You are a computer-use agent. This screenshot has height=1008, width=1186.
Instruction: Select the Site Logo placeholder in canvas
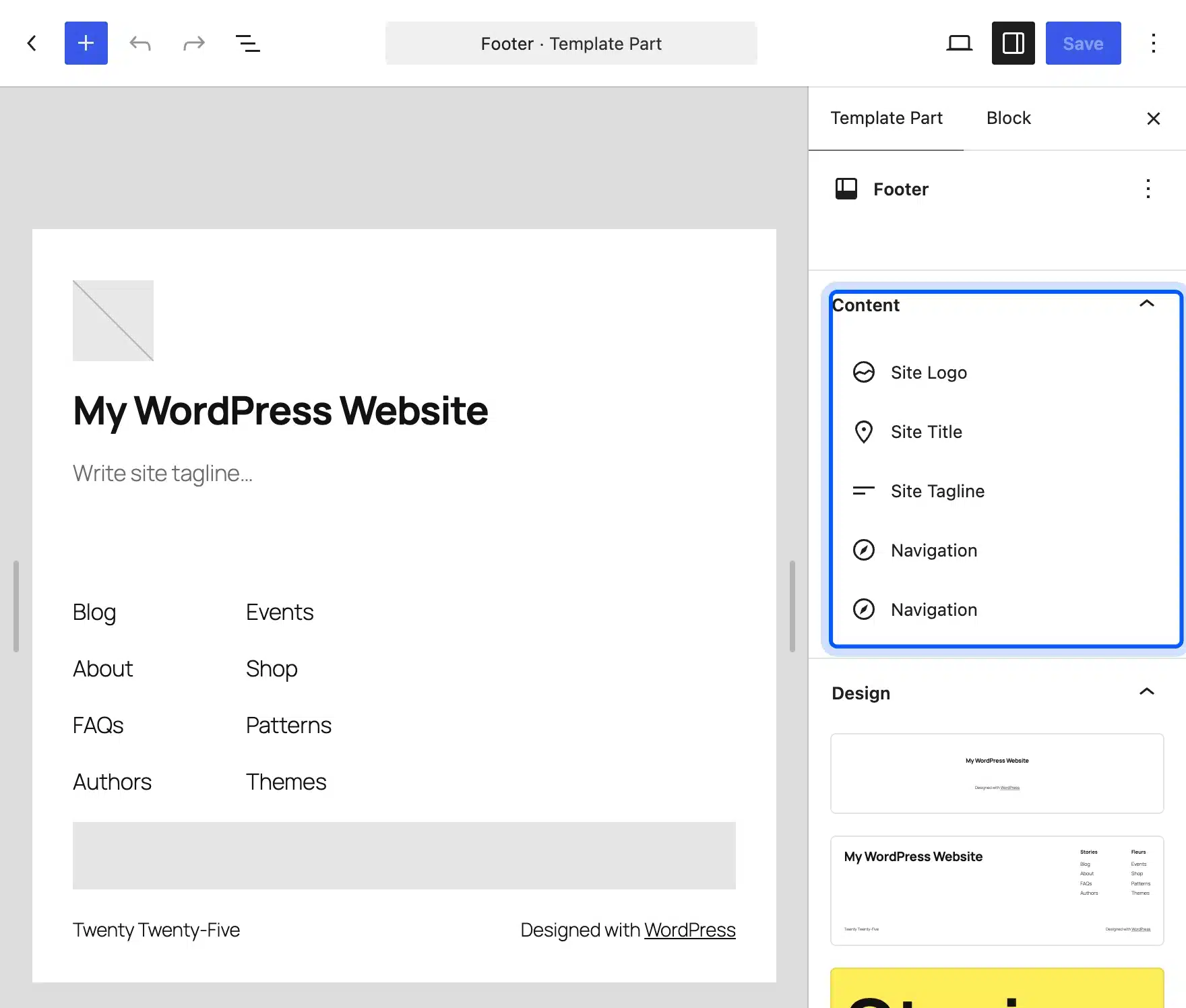pyautogui.click(x=113, y=321)
